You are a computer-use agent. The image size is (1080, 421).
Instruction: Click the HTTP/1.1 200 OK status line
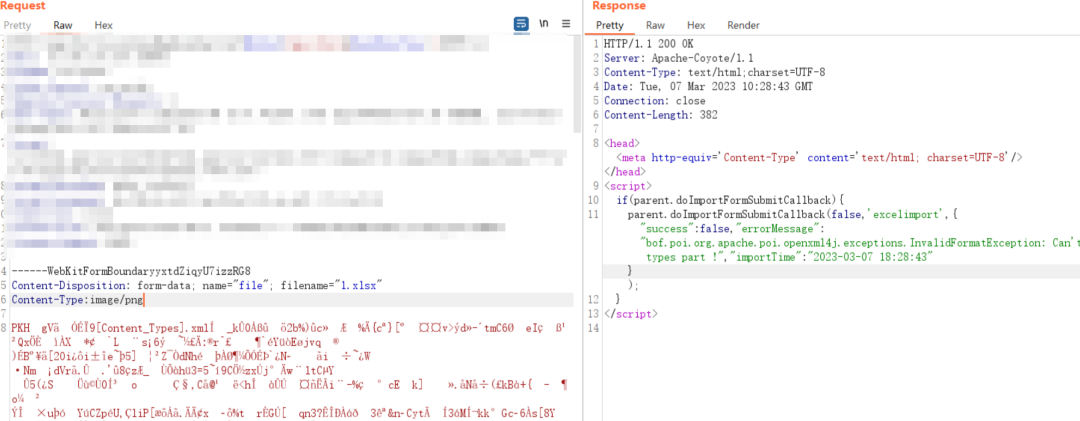[649, 43]
